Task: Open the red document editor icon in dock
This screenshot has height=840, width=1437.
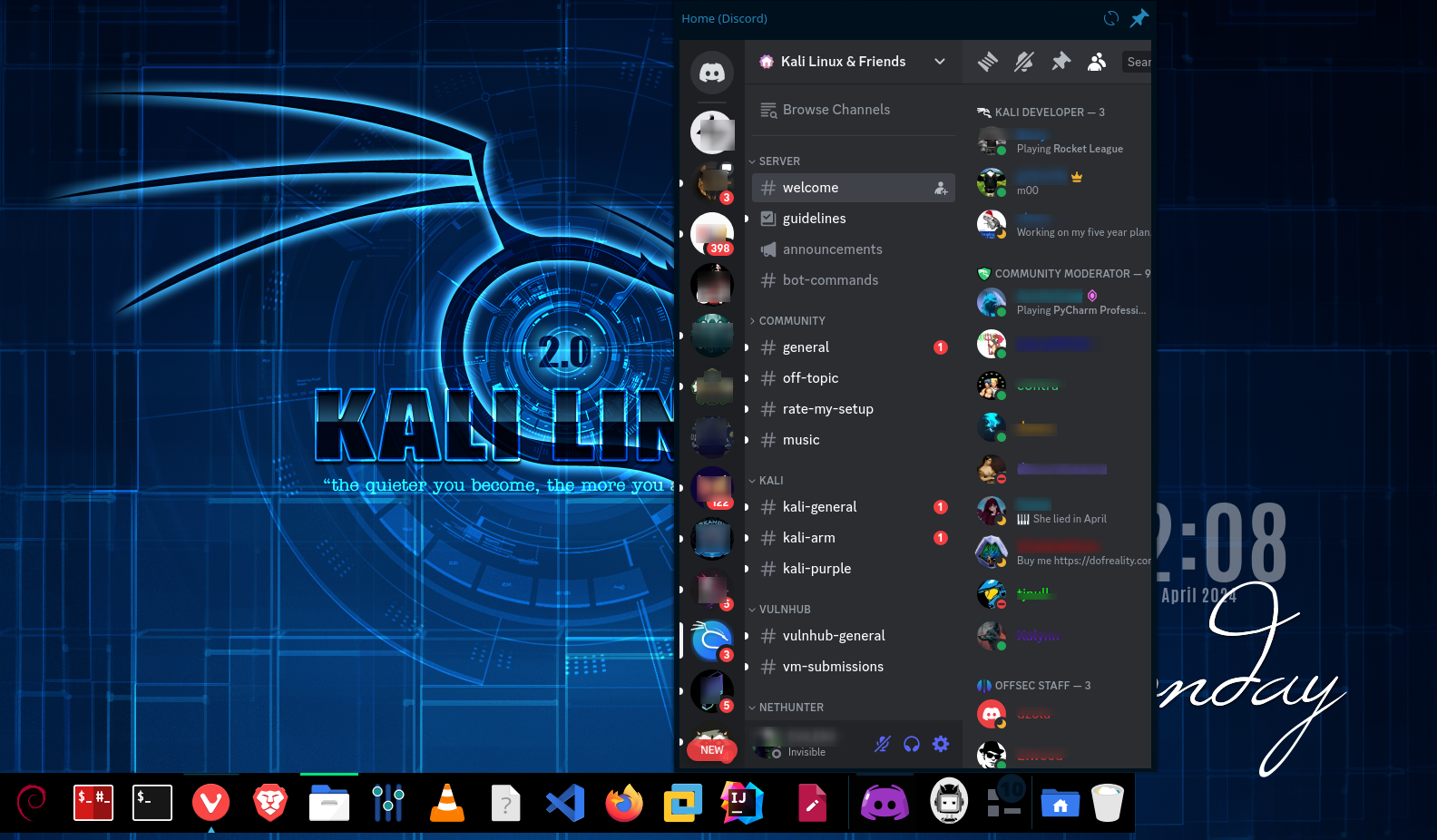Action: (x=812, y=803)
